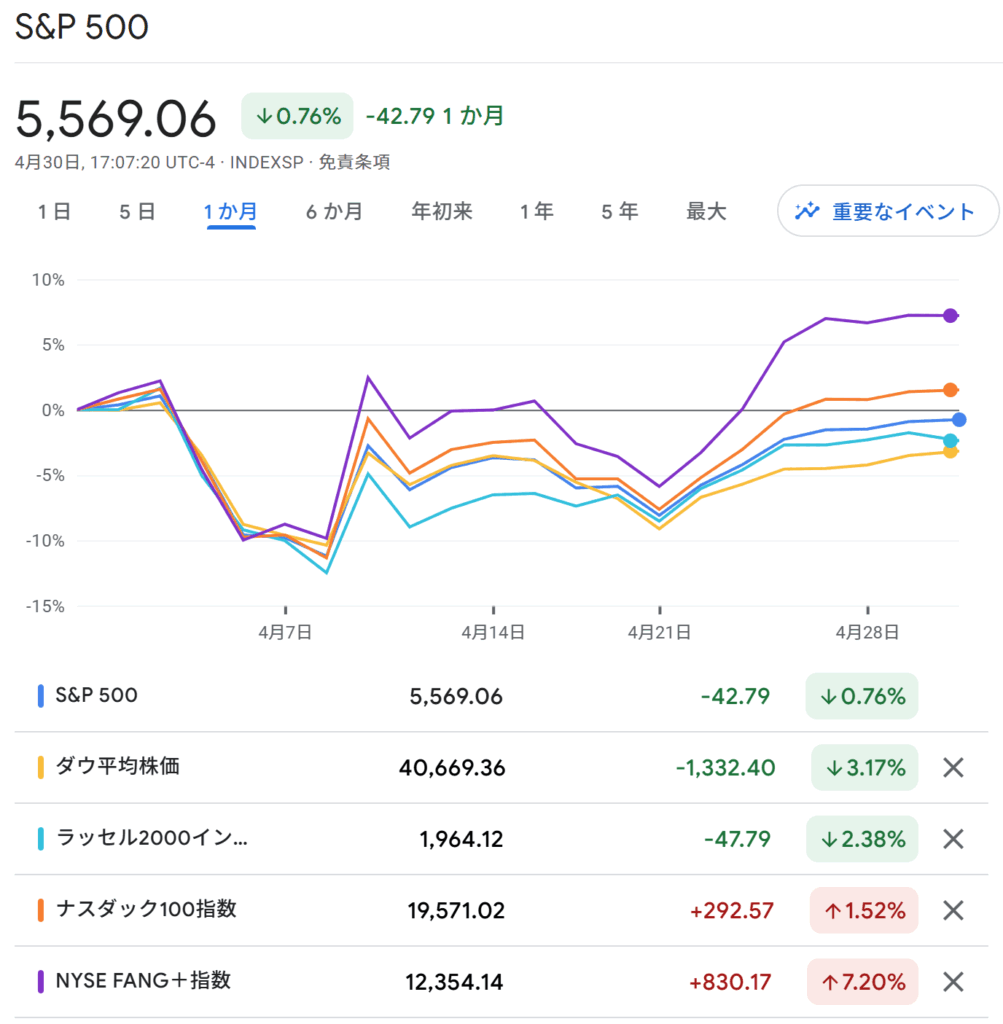
Task: Click the ↓2.38% badge in Russell 2000 row
Action: (x=862, y=839)
